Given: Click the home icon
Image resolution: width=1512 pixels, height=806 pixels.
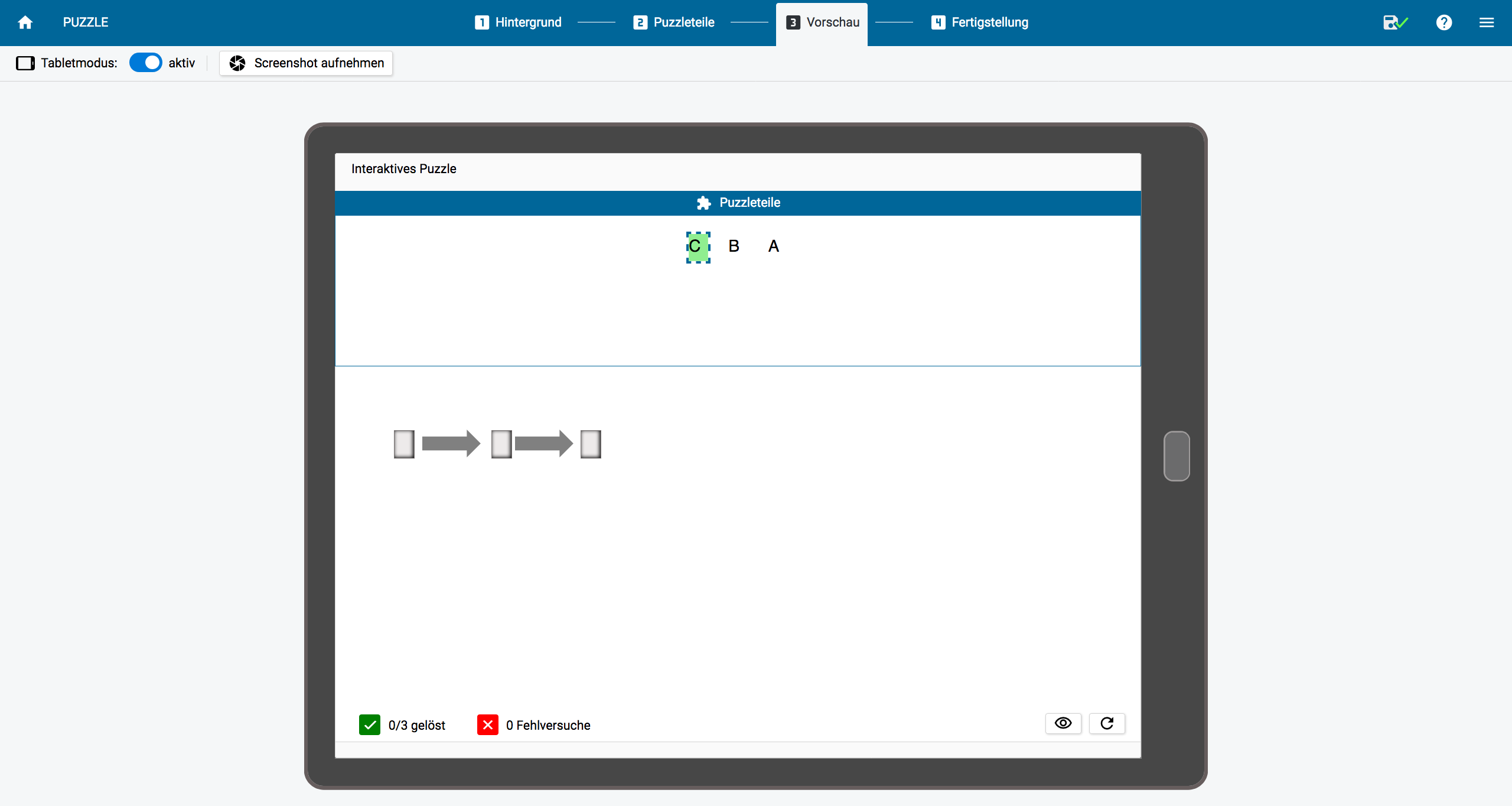Looking at the screenshot, I should pyautogui.click(x=25, y=22).
